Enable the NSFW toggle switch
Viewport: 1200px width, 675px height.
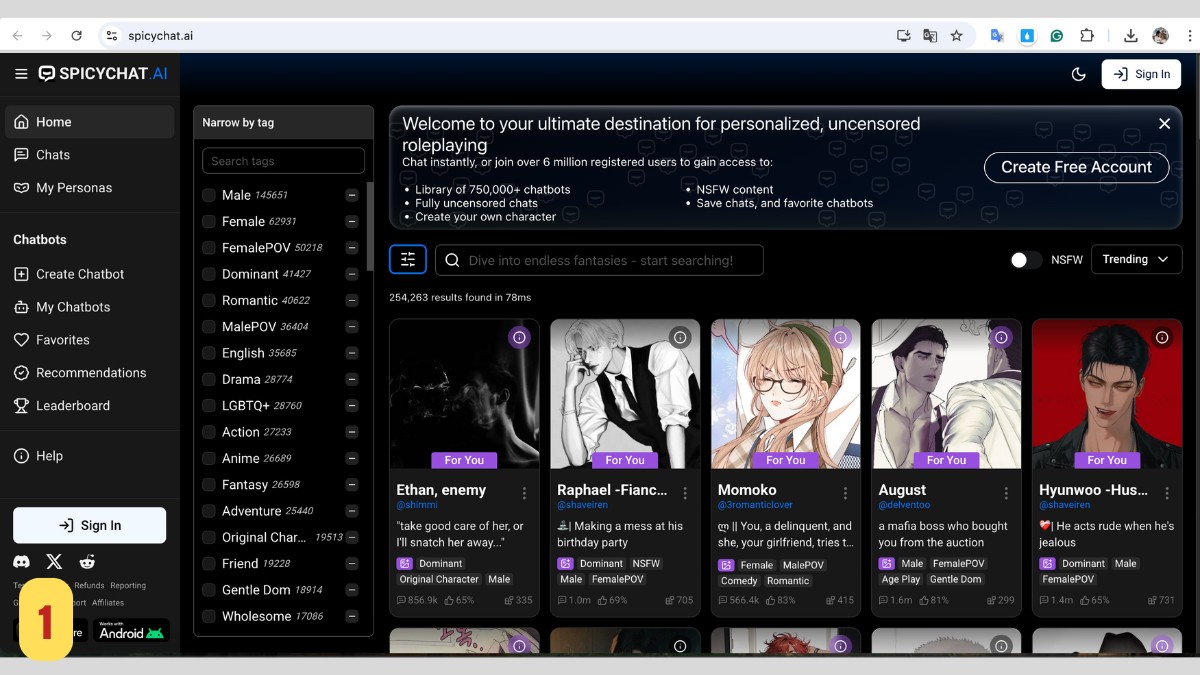pyautogui.click(x=1025, y=260)
